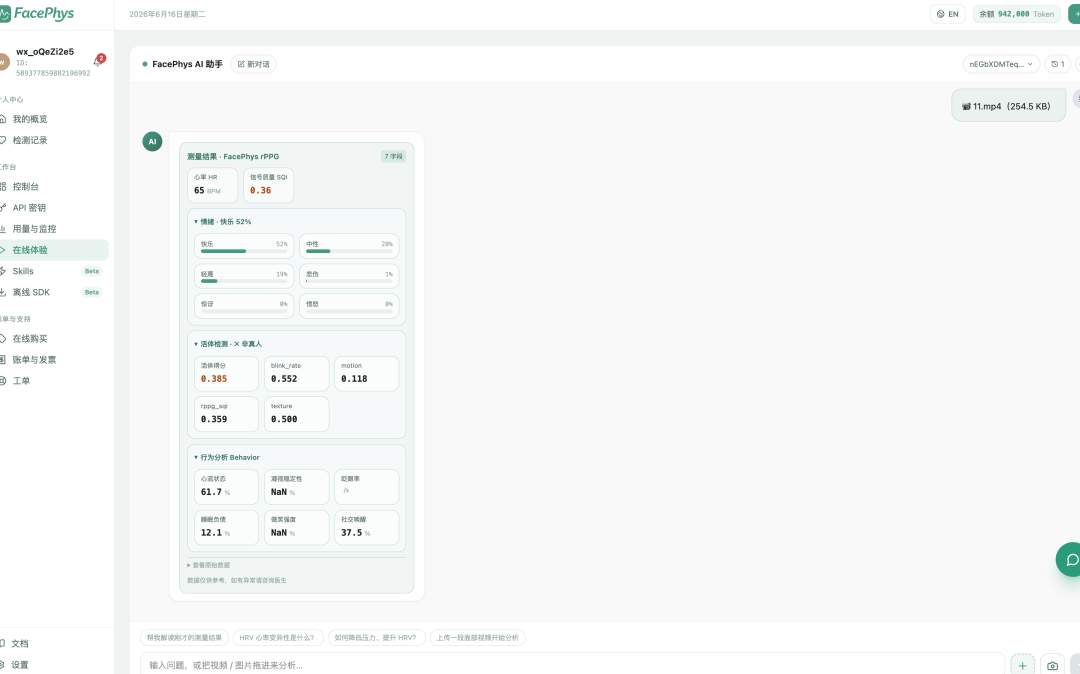This screenshot has height=674, width=1080.
Task: Click the Beta badge next to Skills
Action: pos(92,271)
